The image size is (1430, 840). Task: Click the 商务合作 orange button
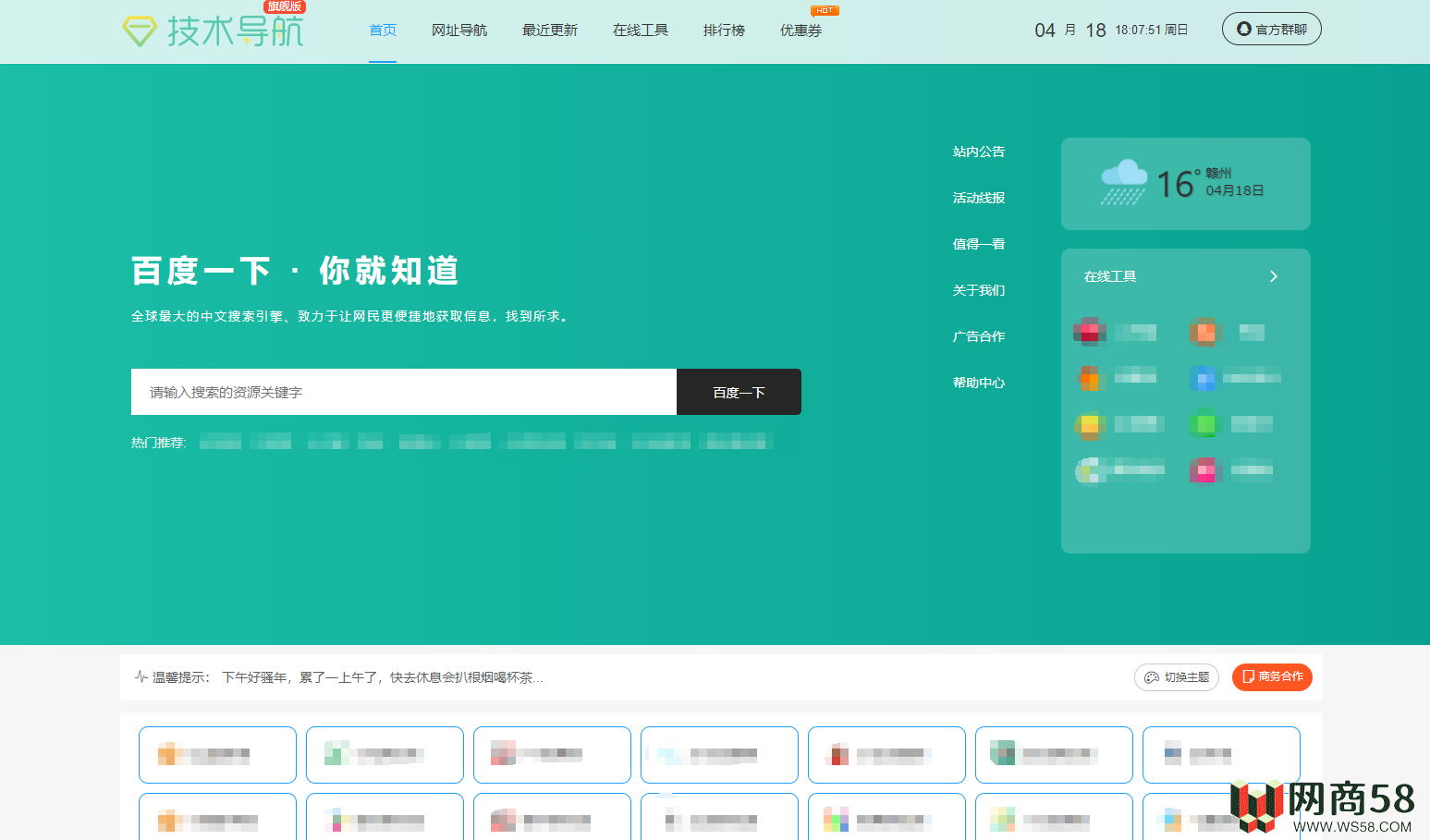pyautogui.click(x=1272, y=677)
